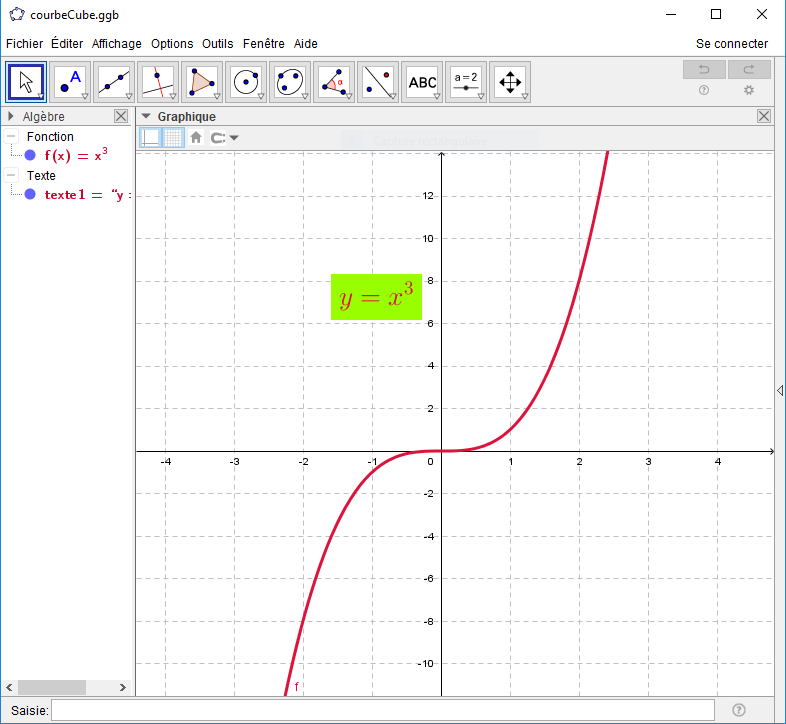Select the Polygon tool
Viewport: 786px width, 724px height.
(x=202, y=82)
